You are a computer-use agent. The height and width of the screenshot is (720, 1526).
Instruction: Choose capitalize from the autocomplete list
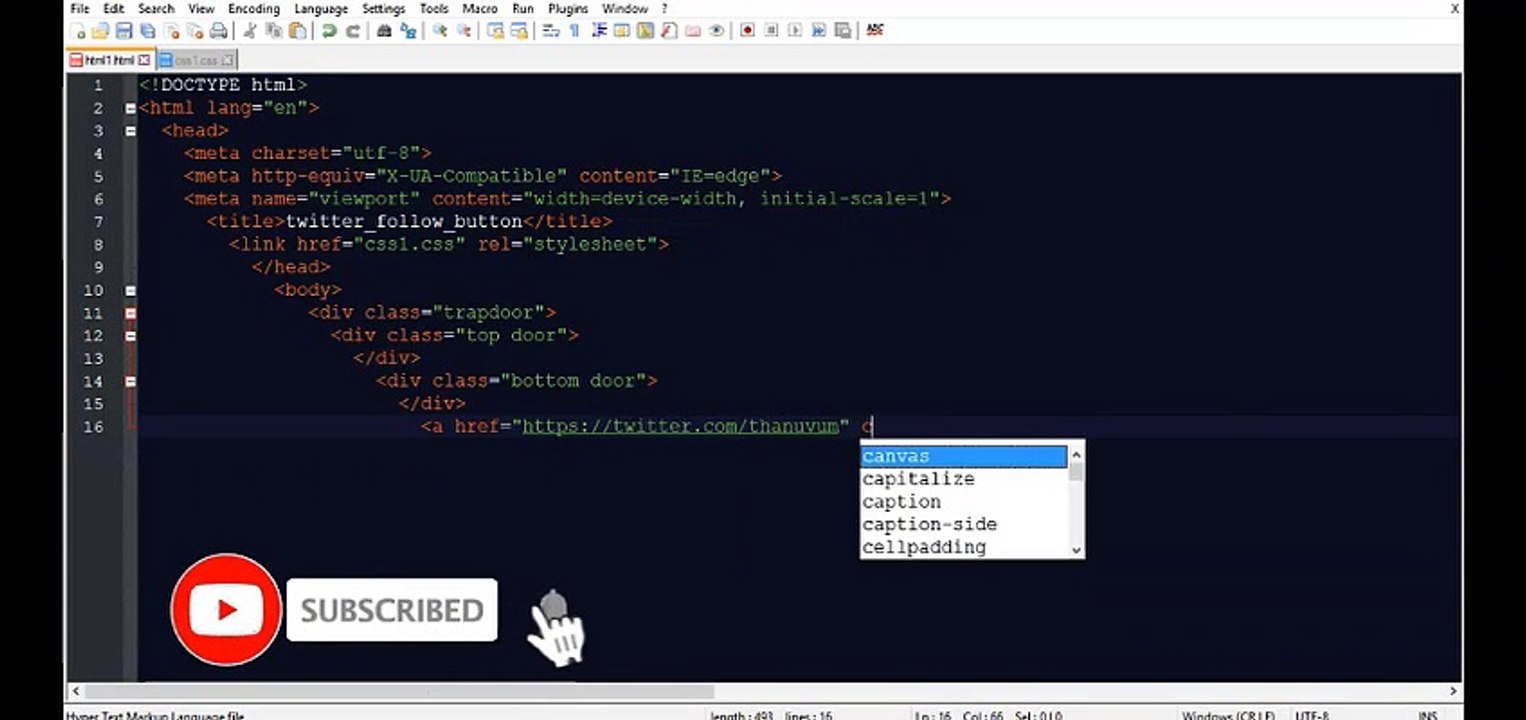[x=964, y=479]
